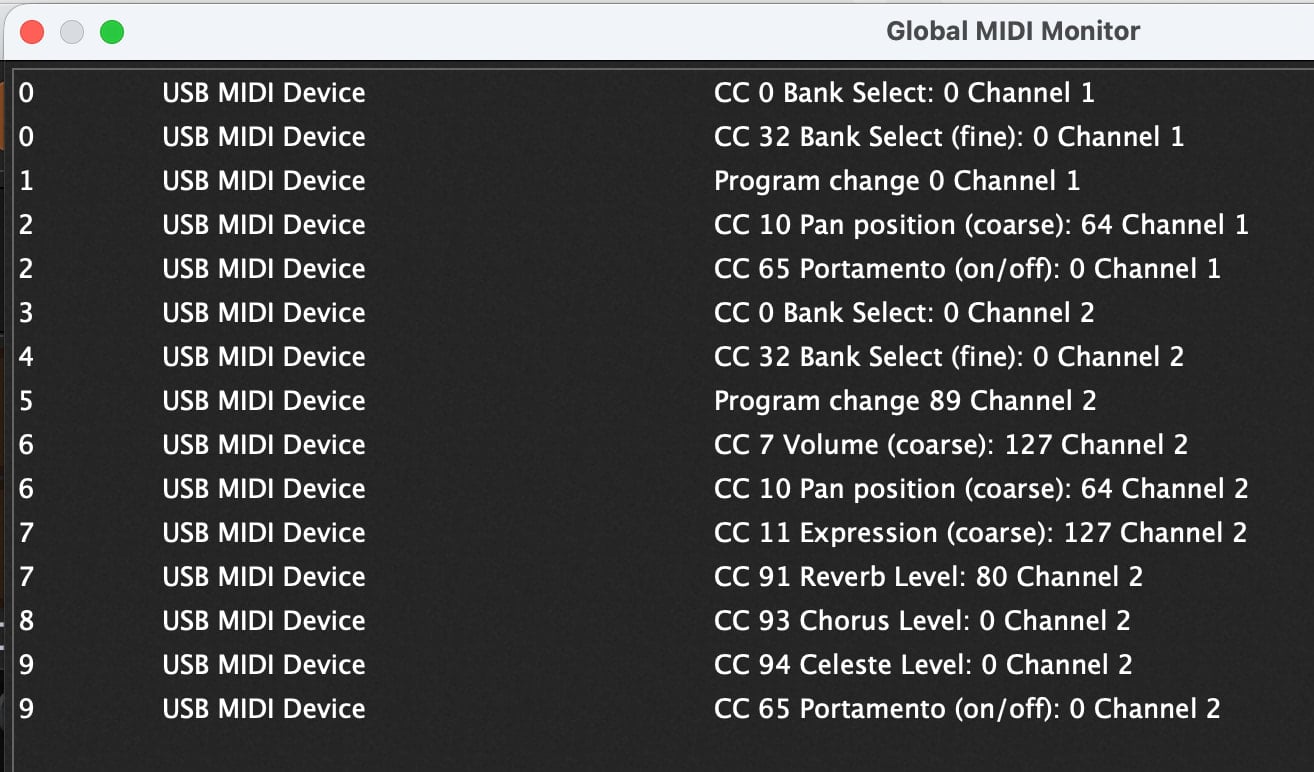
Task: Click the CC 7 Volume 127 message
Action: 950,445
